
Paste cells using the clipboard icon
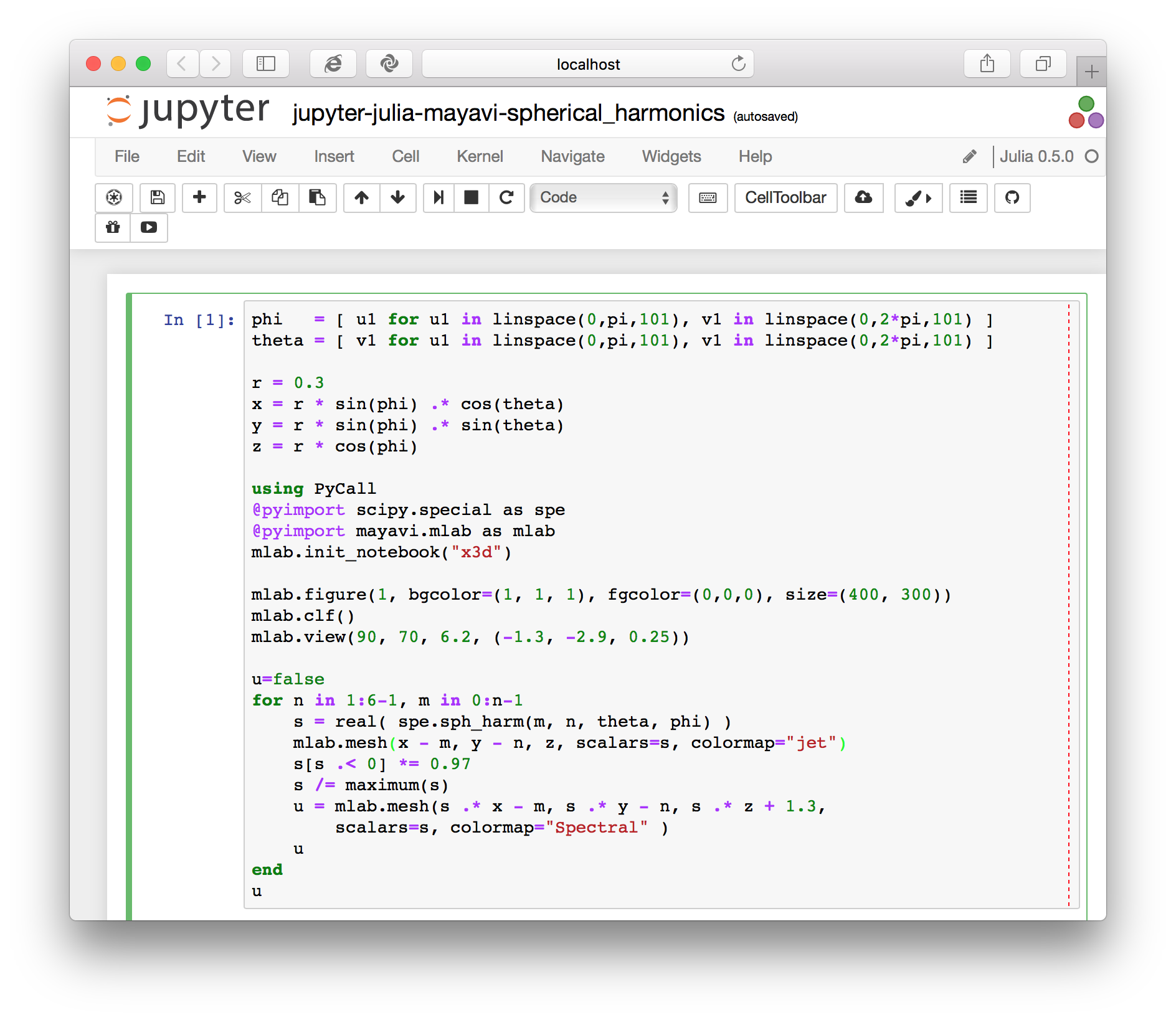[318, 197]
